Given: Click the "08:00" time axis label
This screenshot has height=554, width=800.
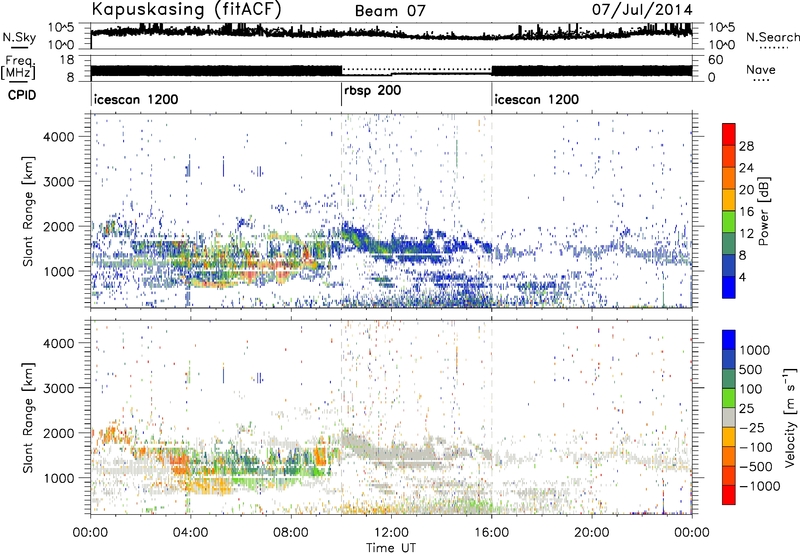Looking at the screenshot, I should coord(291,533).
